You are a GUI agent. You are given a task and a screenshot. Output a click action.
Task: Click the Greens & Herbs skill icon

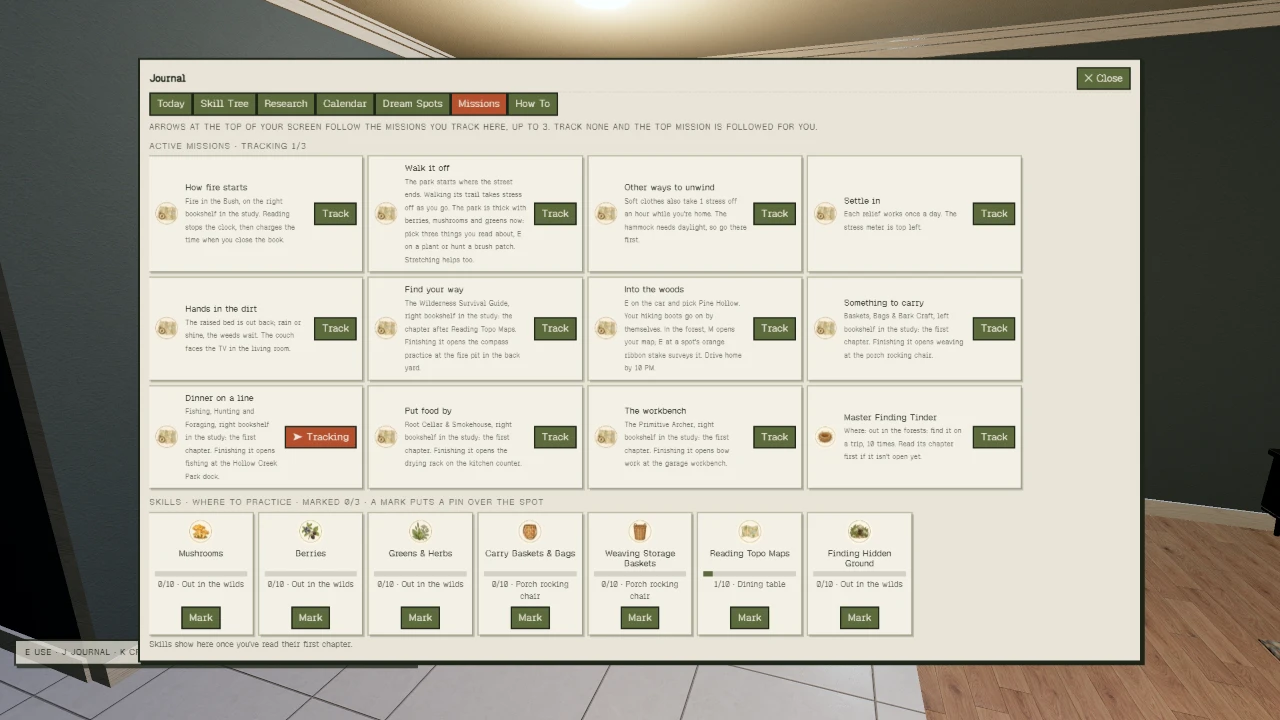[x=421, y=531]
